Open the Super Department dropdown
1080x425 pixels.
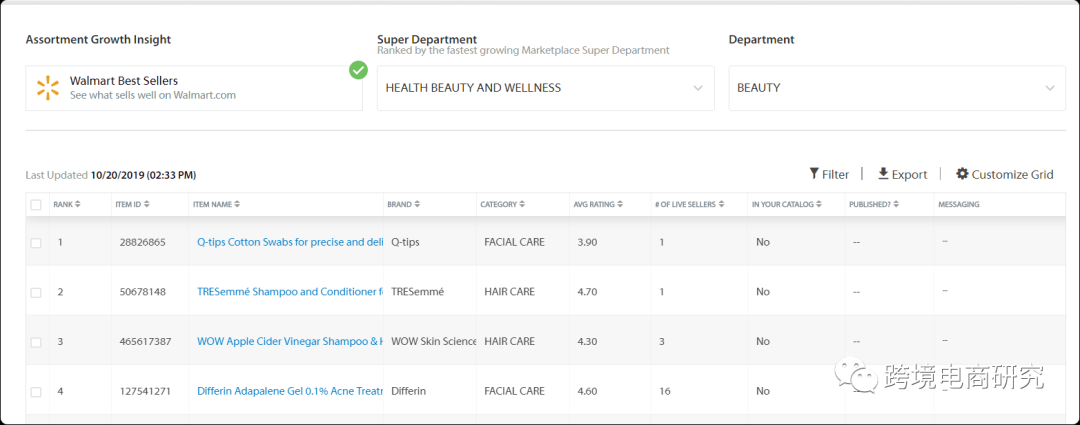[x=546, y=88]
